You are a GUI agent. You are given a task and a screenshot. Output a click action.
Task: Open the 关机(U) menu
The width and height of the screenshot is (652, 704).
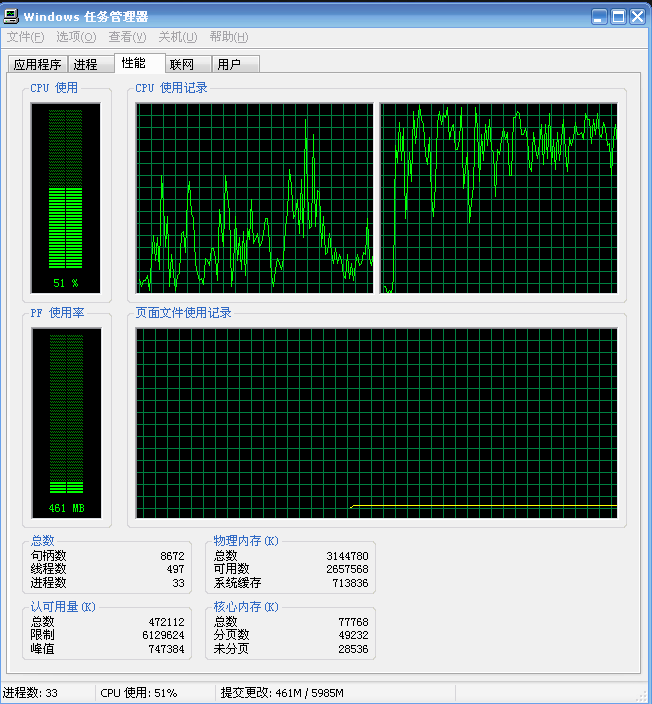tap(178, 37)
